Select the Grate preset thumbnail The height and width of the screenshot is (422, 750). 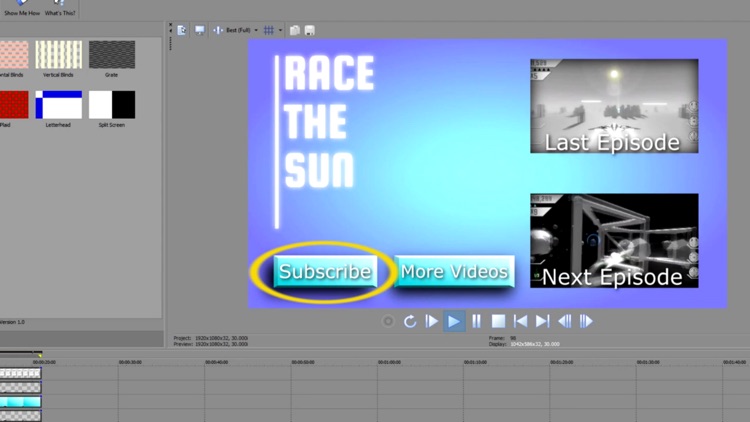pos(112,55)
